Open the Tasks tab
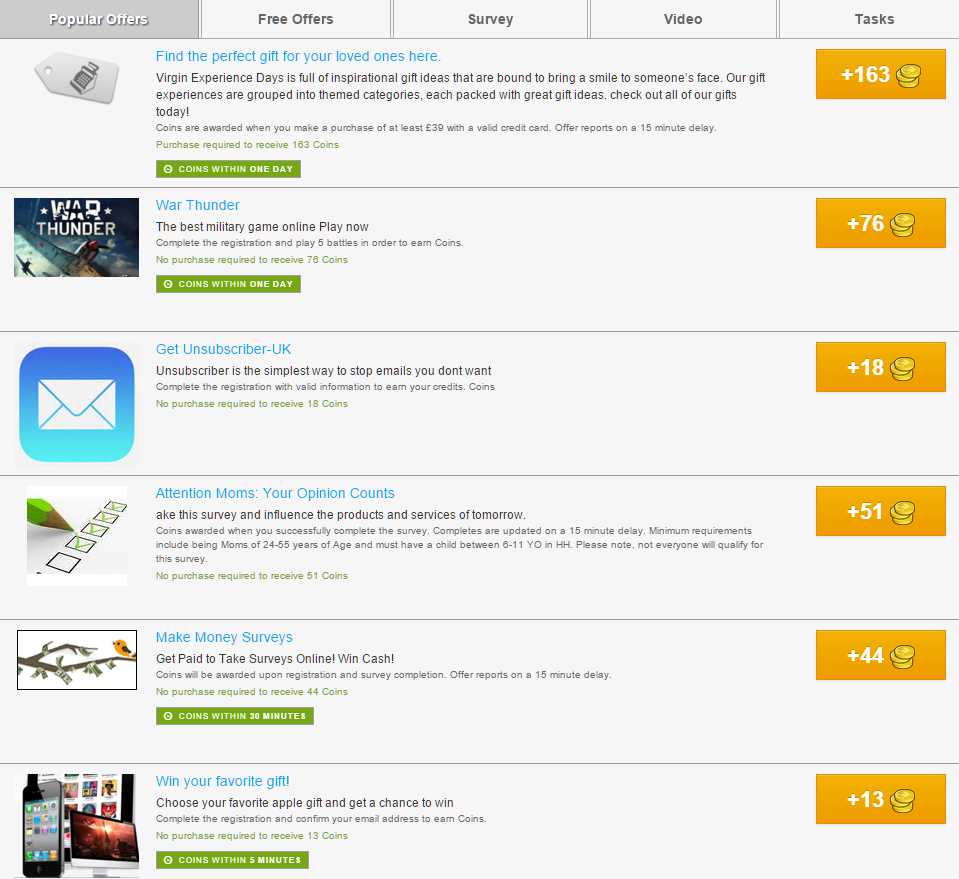Screen dimensions: 959x879 (x=874, y=19)
